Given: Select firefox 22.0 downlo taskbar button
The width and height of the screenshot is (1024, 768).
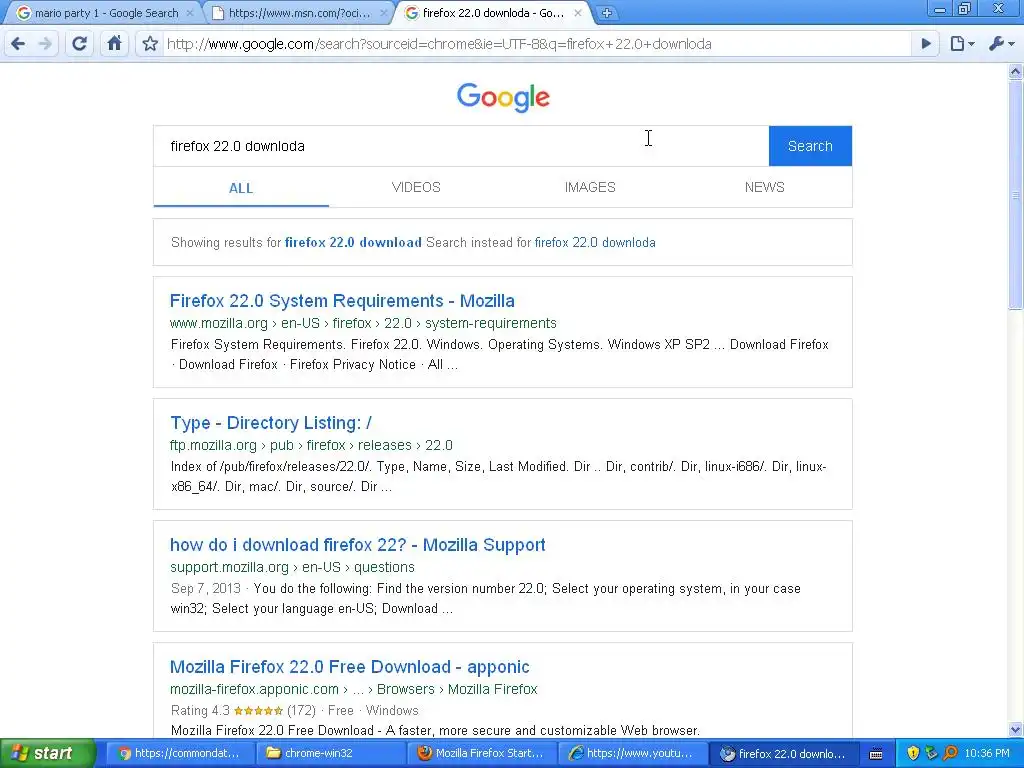Looking at the screenshot, I should (x=782, y=753).
